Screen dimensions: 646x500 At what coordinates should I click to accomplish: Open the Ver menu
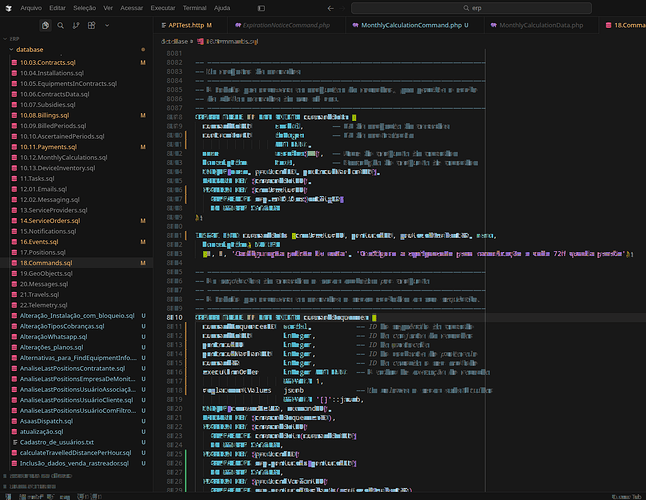click(108, 8)
